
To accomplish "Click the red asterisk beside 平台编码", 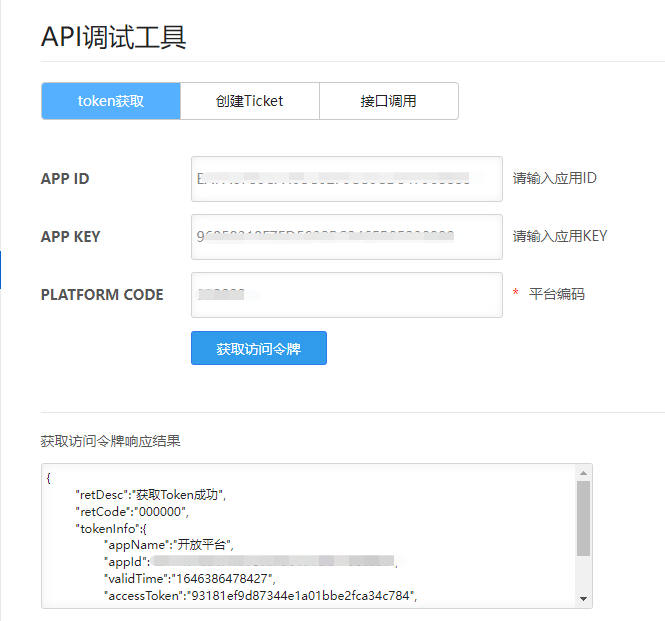I will point(516,294).
